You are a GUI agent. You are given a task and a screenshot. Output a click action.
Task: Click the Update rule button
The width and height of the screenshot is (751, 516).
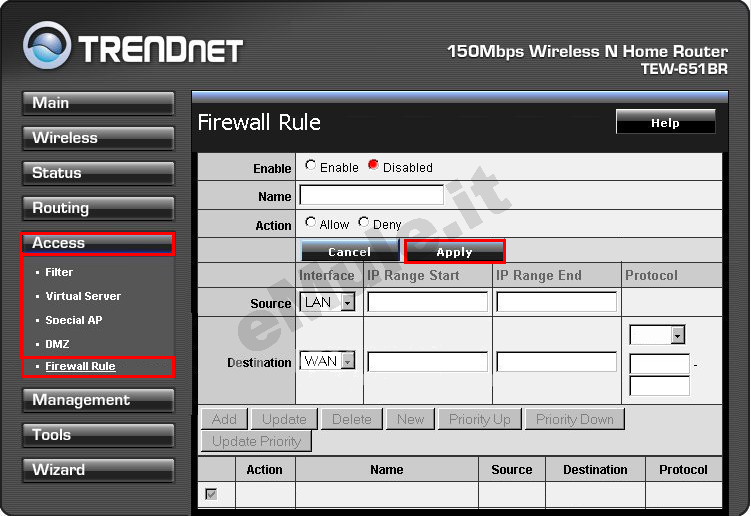pyautogui.click(x=284, y=419)
